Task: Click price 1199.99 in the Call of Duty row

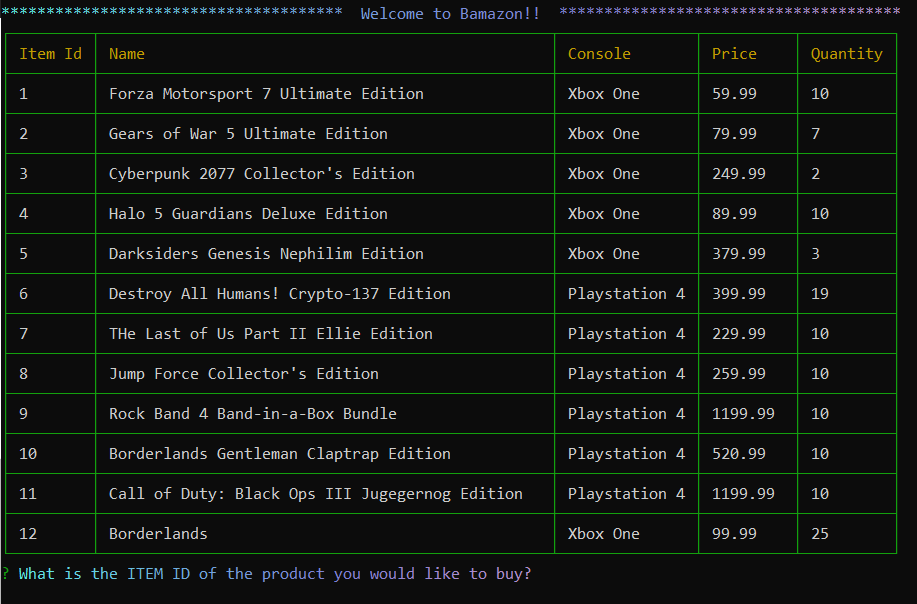Action: (x=743, y=494)
